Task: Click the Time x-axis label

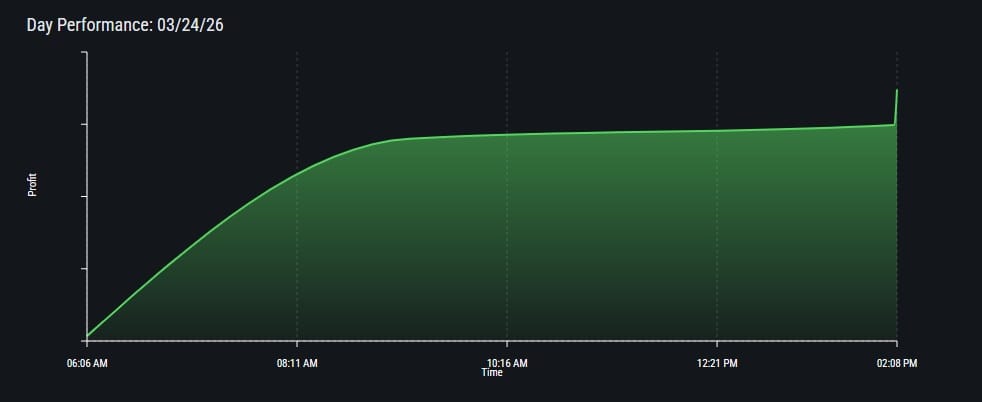Action: coord(492,373)
